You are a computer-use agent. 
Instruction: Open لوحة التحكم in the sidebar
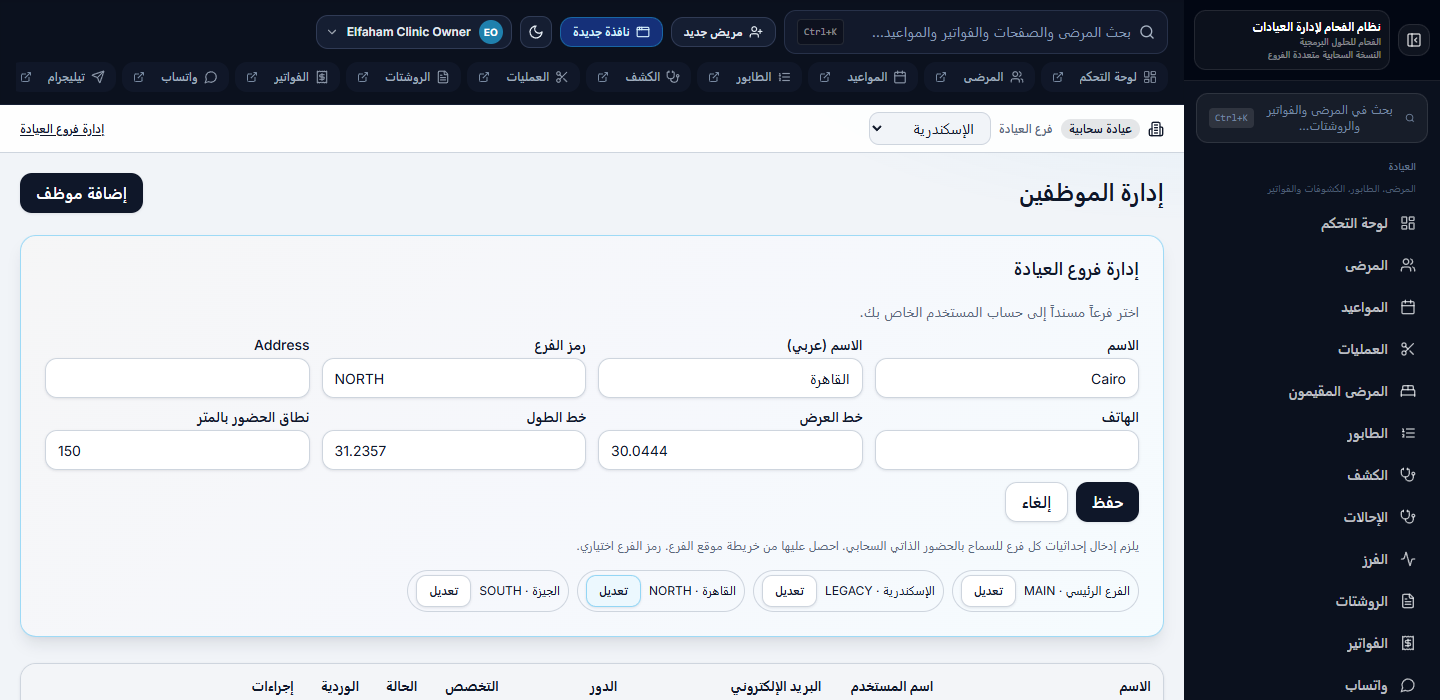coord(1312,223)
